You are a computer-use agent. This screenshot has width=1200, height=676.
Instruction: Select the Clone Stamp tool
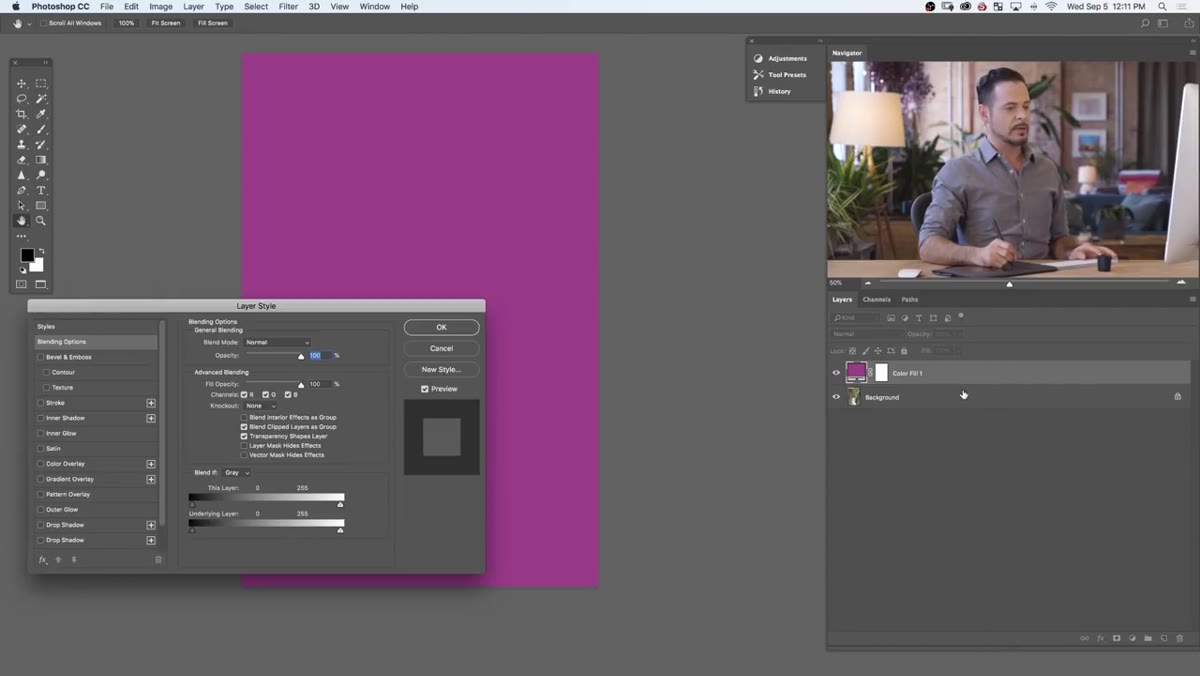click(x=22, y=144)
